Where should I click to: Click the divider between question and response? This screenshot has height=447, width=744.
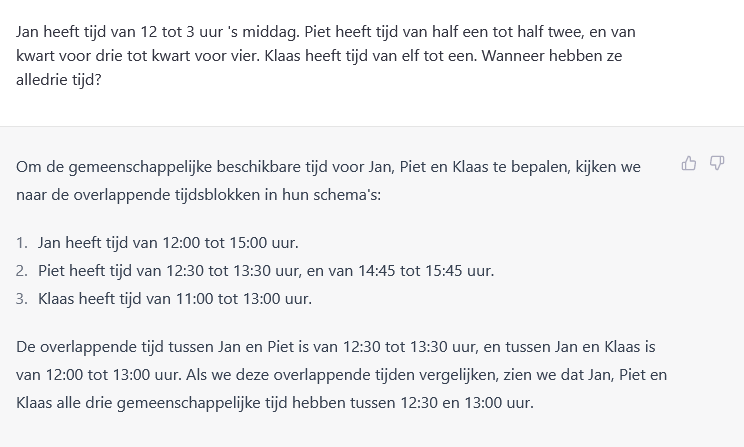coord(372,126)
